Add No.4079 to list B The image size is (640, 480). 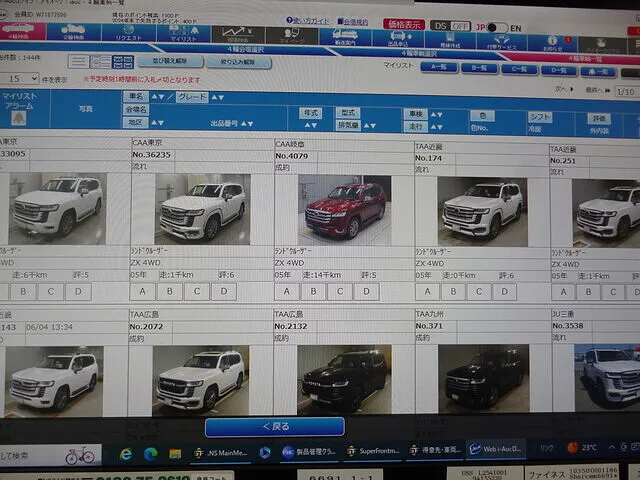(313, 291)
